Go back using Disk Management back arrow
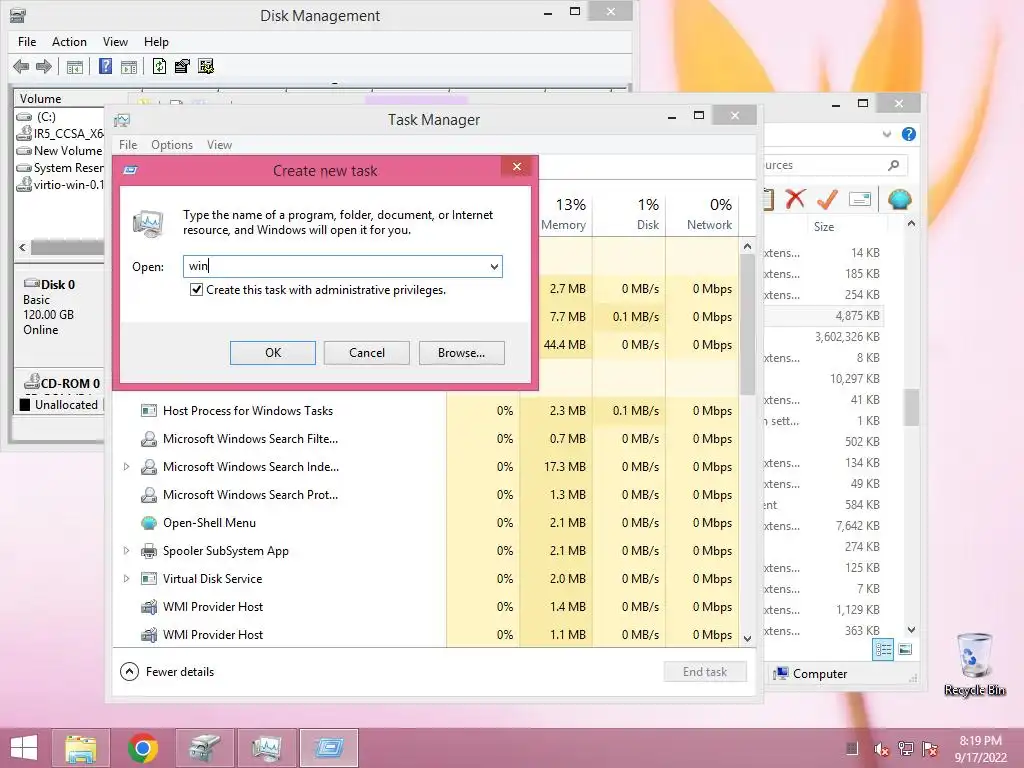Image resolution: width=1024 pixels, height=768 pixels. click(x=21, y=66)
